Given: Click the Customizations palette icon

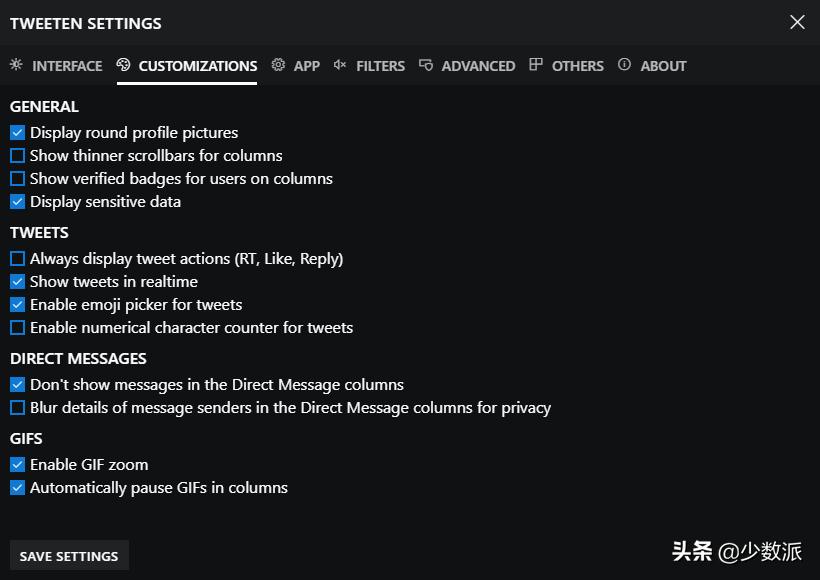Looking at the screenshot, I should click(124, 65).
